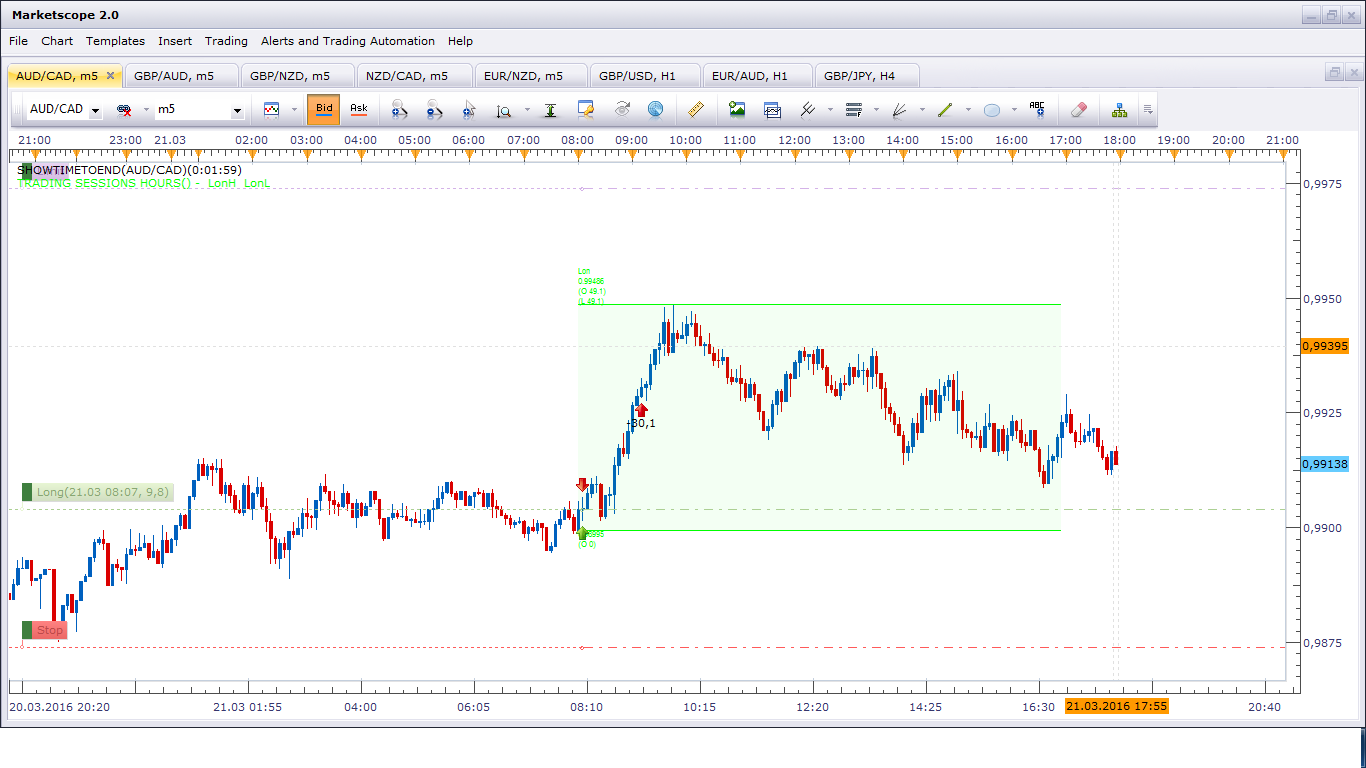
Task: Click the orange 0,99395 price label
Action: click(1326, 346)
